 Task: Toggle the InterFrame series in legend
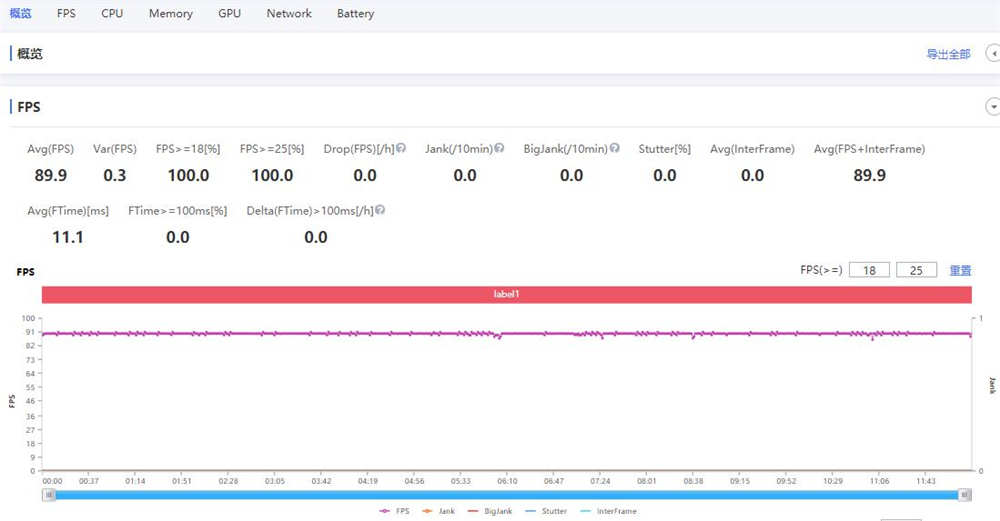[x=608, y=511]
